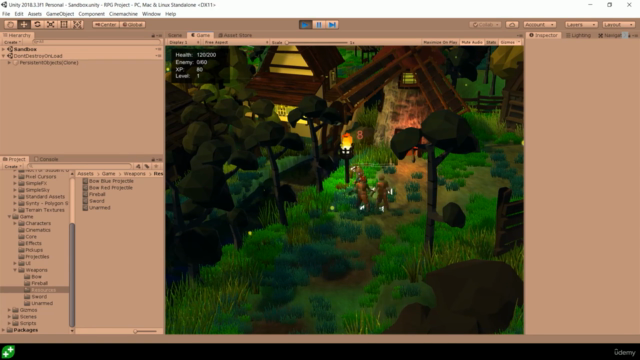This screenshot has width=640, height=360.
Task: Select the Hand tool in the toolbar
Action: 11,24
